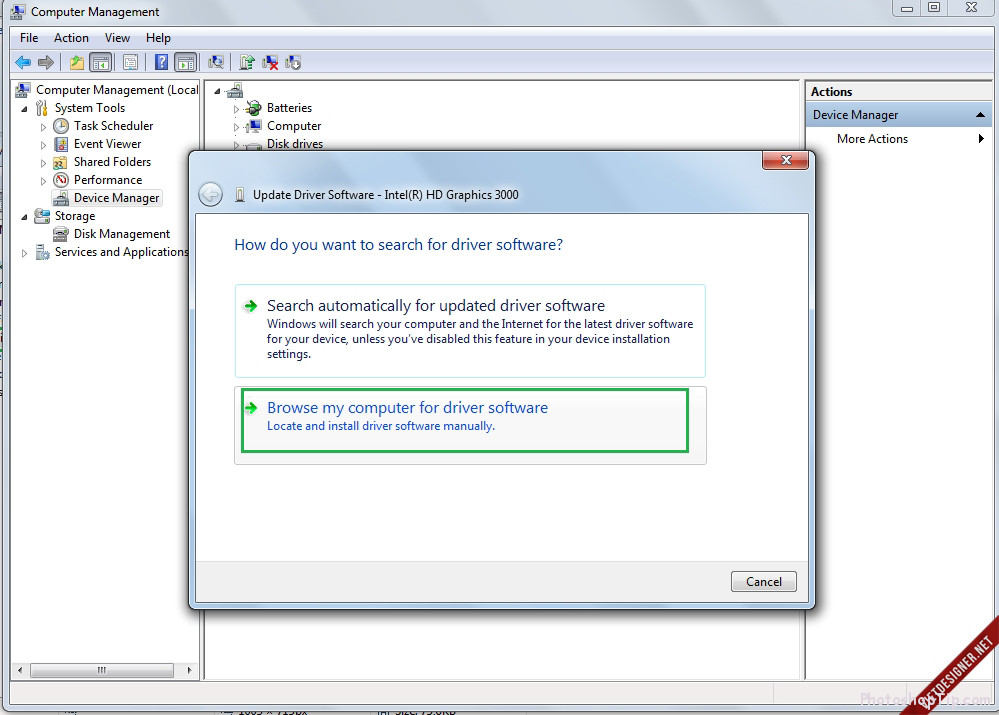The width and height of the screenshot is (999, 715).
Task: Open the Action menu
Action: pos(71,38)
